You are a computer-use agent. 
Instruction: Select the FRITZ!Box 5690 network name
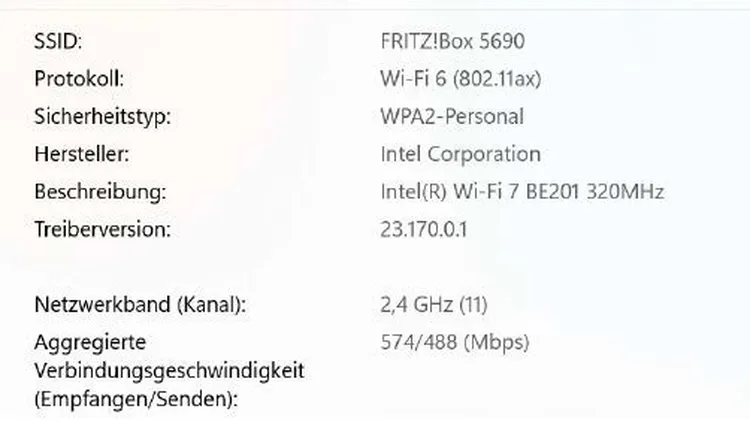(x=452, y=41)
